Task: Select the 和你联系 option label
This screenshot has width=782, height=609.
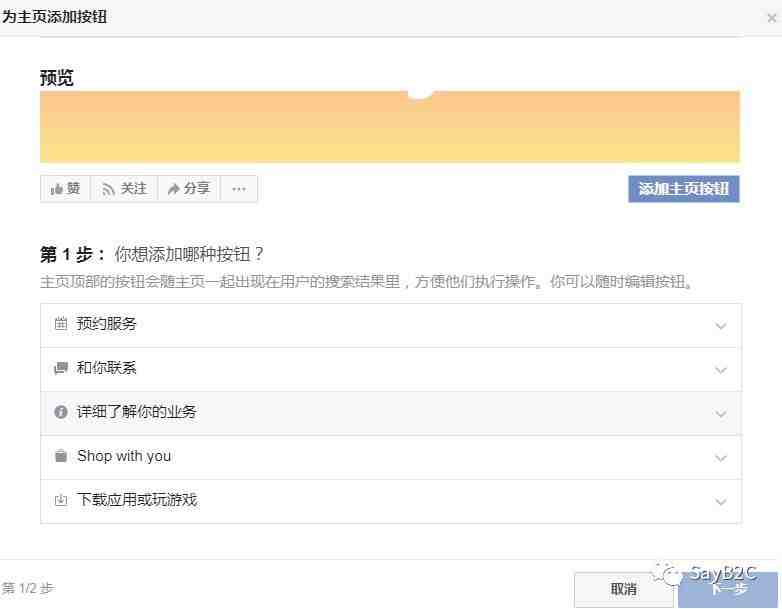Action: pyautogui.click(x=106, y=368)
